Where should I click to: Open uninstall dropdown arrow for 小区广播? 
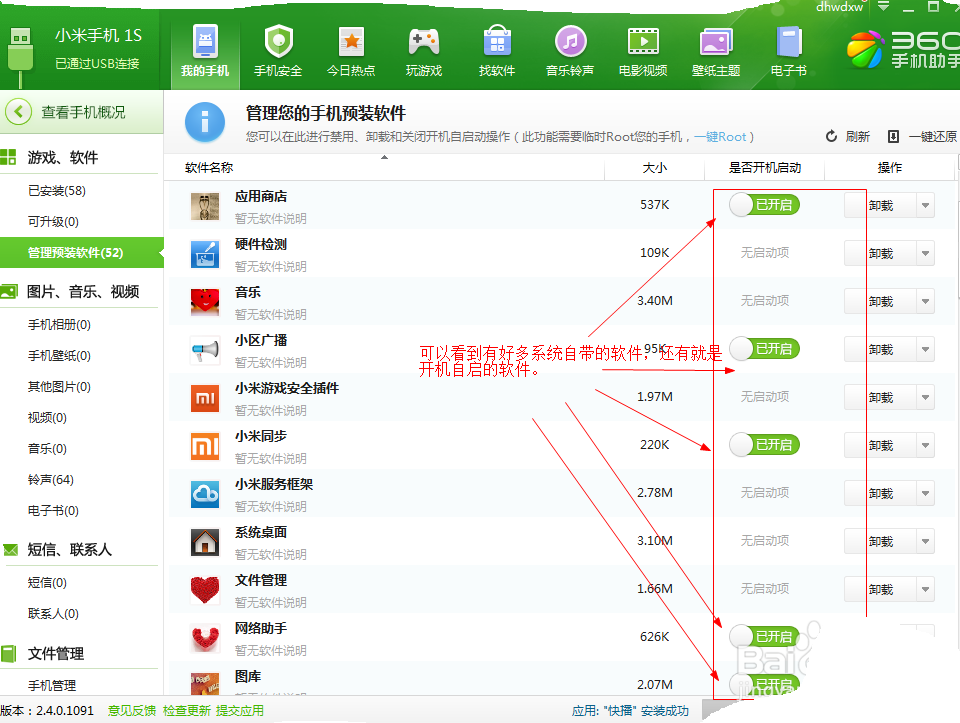click(925, 349)
